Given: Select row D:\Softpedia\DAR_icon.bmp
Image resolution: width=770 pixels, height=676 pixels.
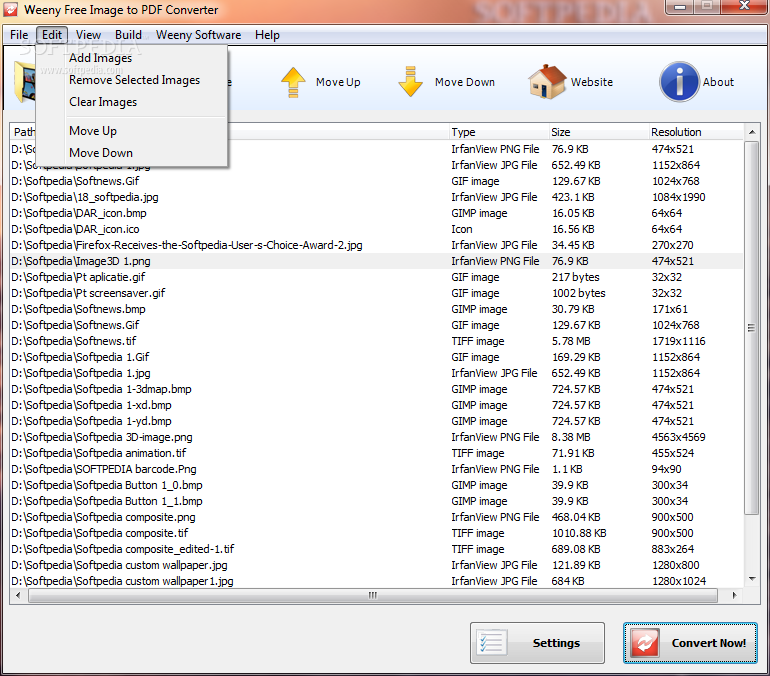Looking at the screenshot, I should (x=377, y=213).
